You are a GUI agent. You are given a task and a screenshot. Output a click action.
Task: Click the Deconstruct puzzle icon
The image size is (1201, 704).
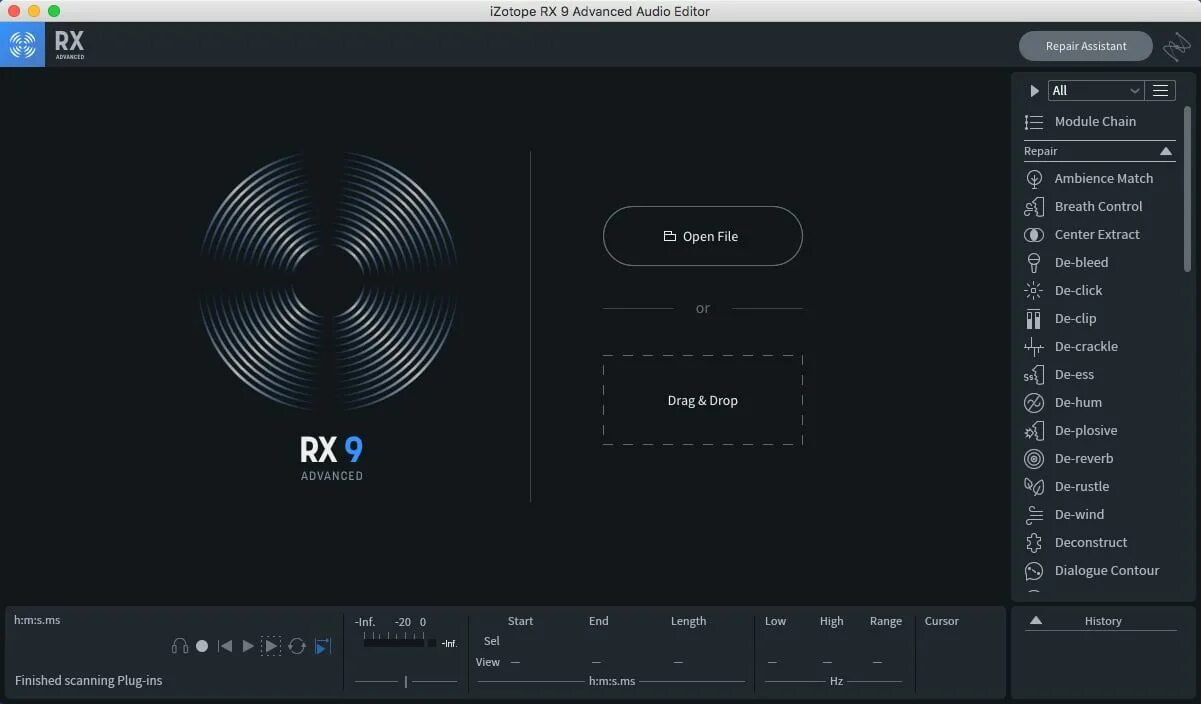coord(1034,543)
